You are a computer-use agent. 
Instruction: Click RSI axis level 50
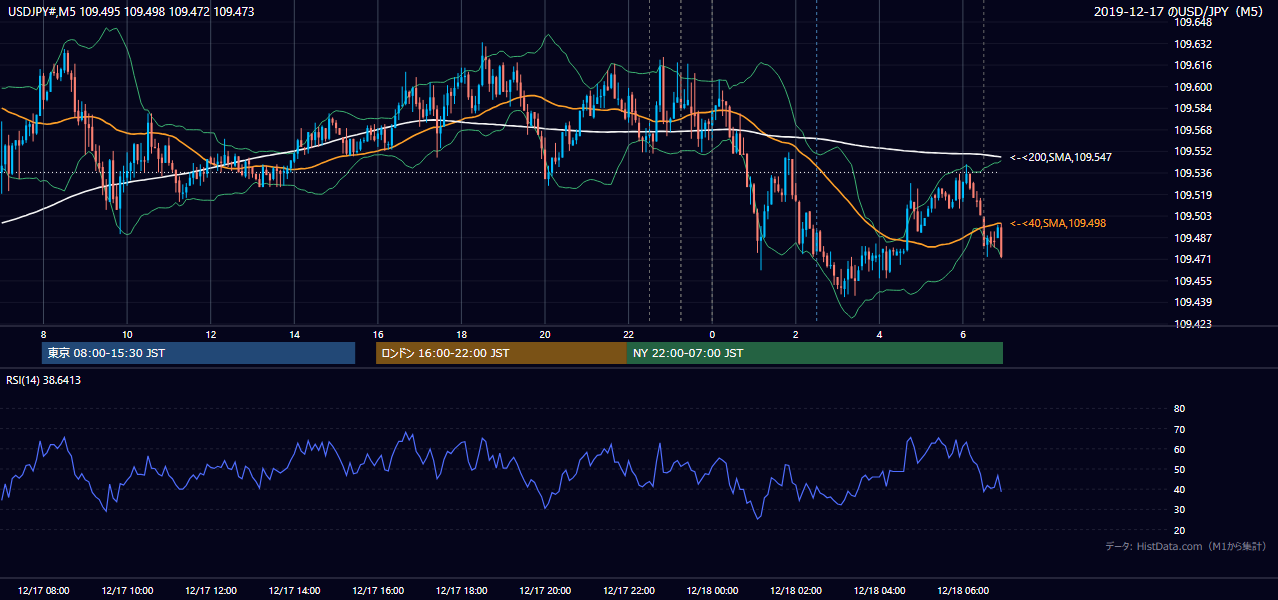1179,469
